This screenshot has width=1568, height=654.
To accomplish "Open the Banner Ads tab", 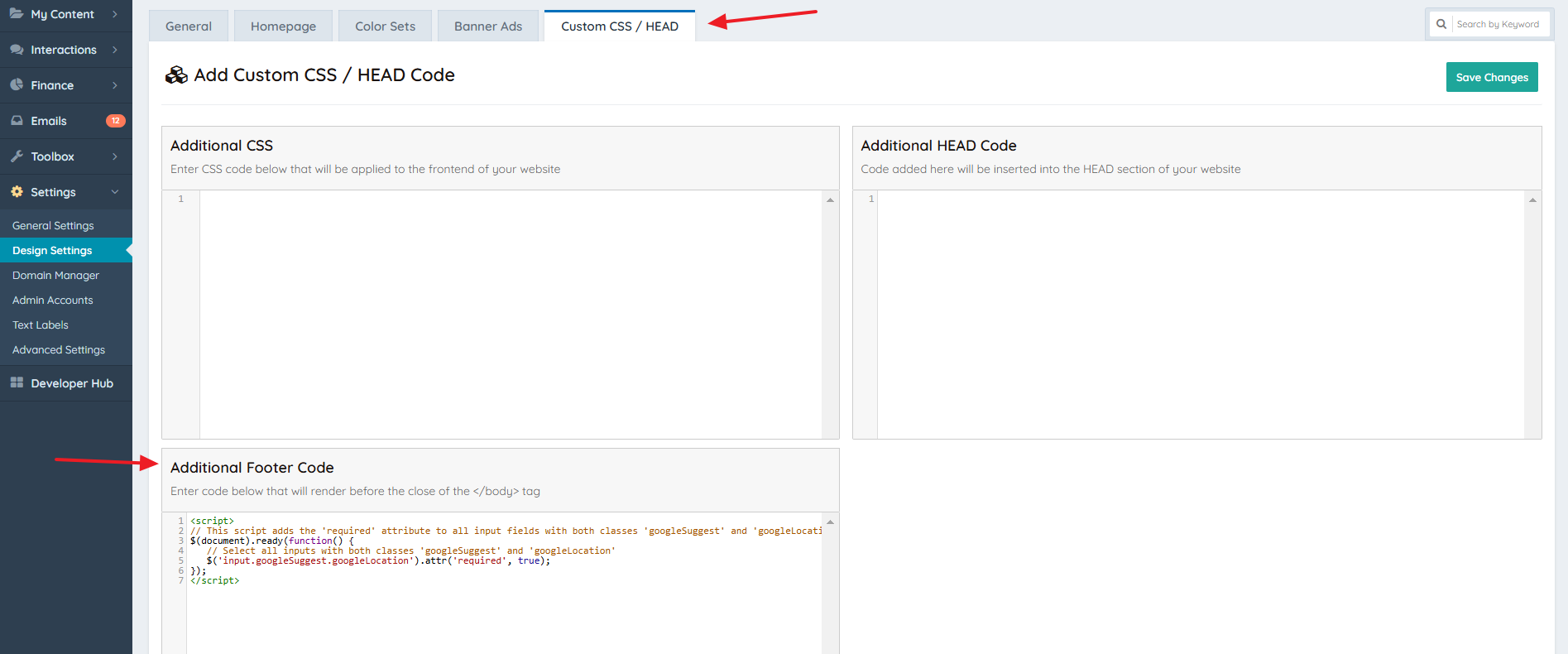I will (488, 26).
